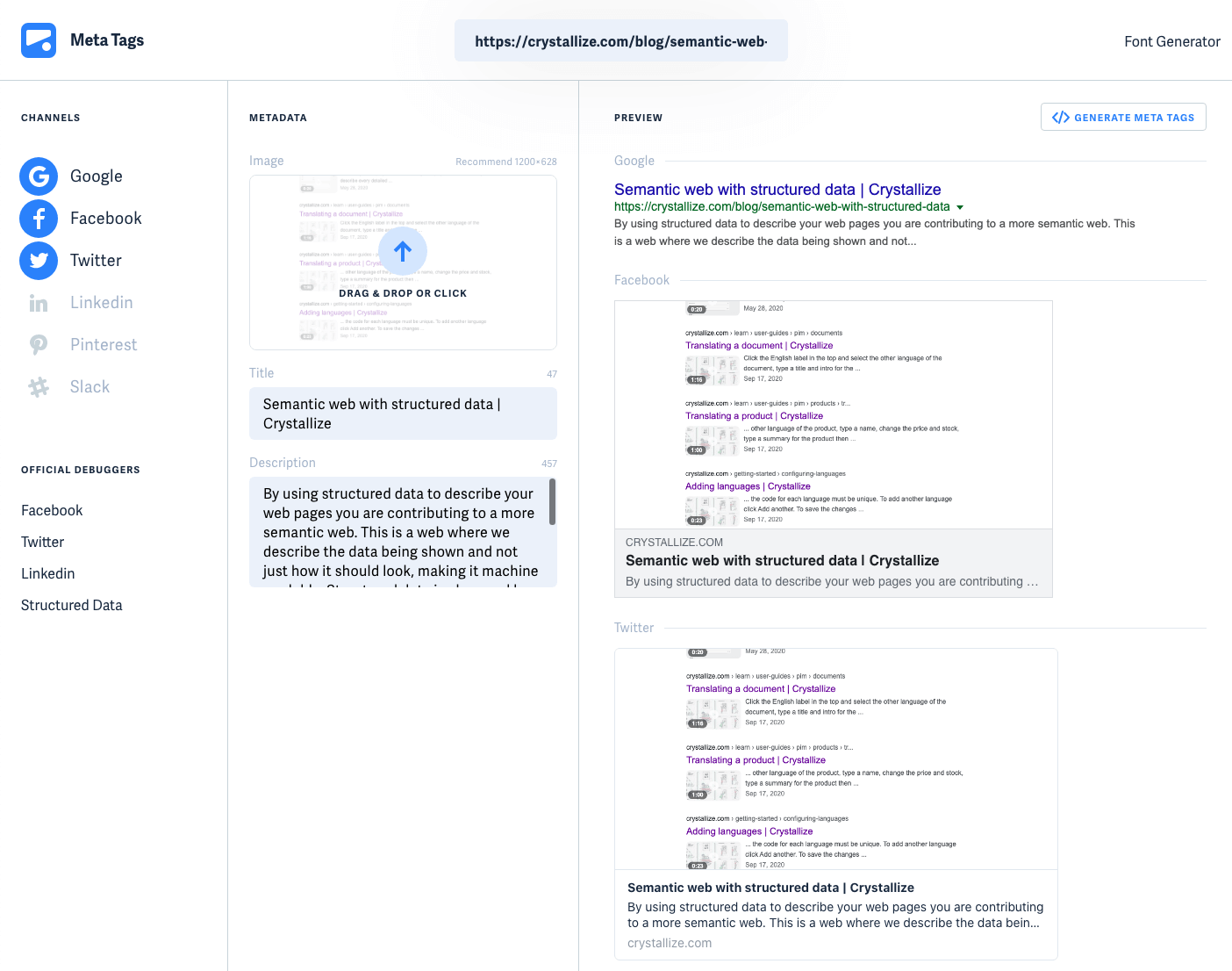Click the PREVIEW heading
This screenshot has height=971, width=1232.
click(x=639, y=118)
